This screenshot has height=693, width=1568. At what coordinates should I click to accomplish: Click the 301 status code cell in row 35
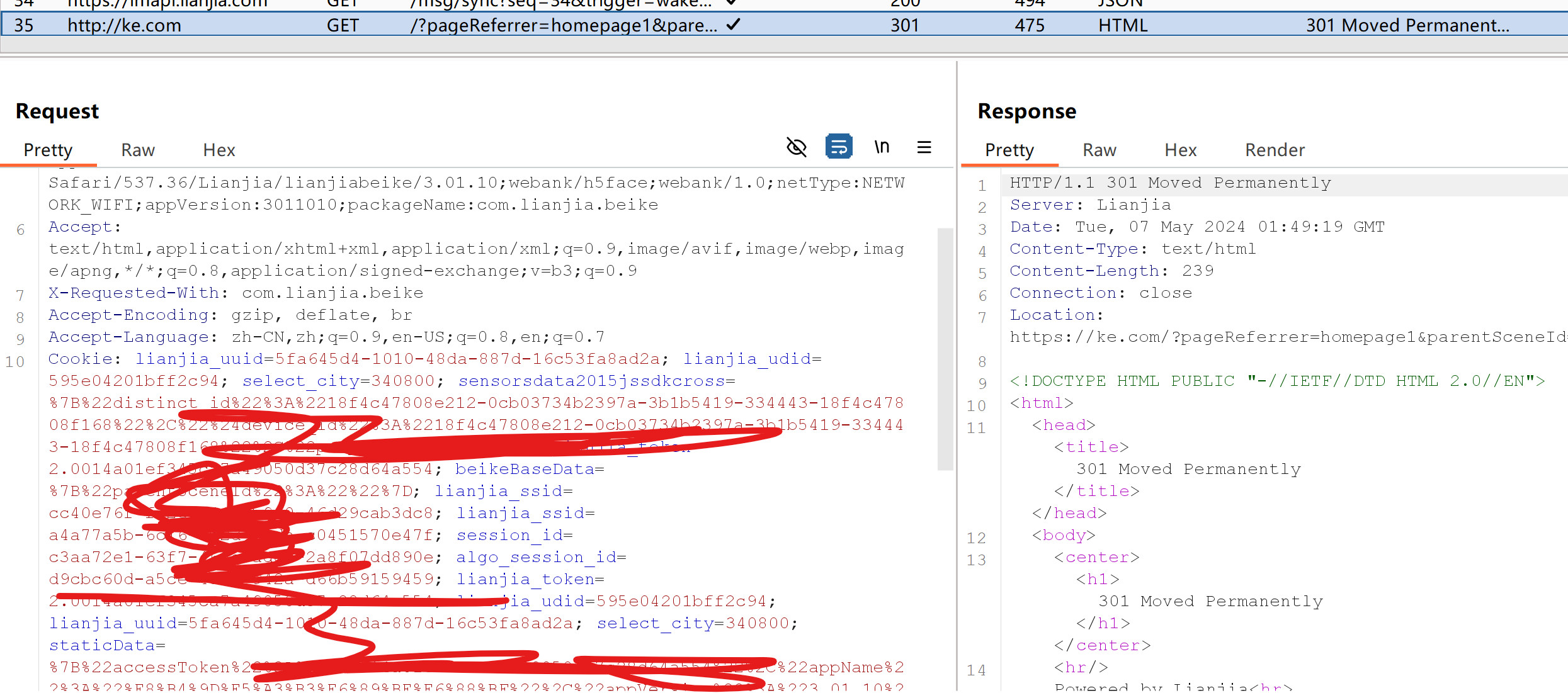pos(904,26)
